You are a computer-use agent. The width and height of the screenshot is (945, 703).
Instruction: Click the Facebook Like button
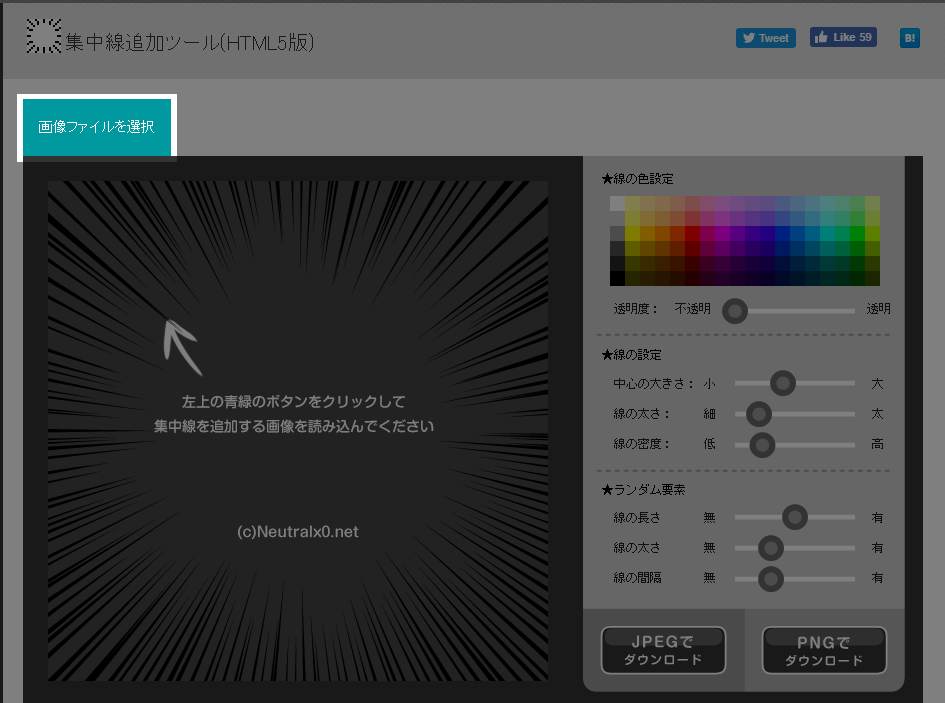coord(843,37)
